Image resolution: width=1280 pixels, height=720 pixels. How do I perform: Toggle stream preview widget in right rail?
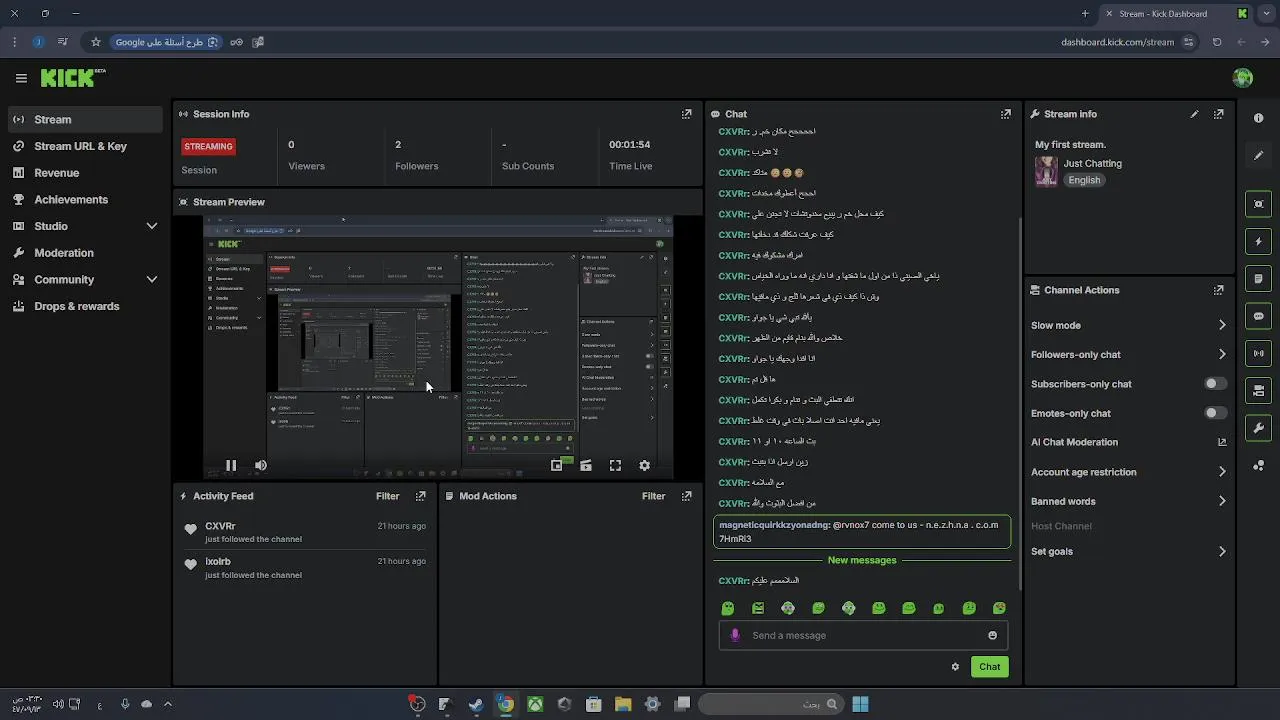pos(1258,204)
